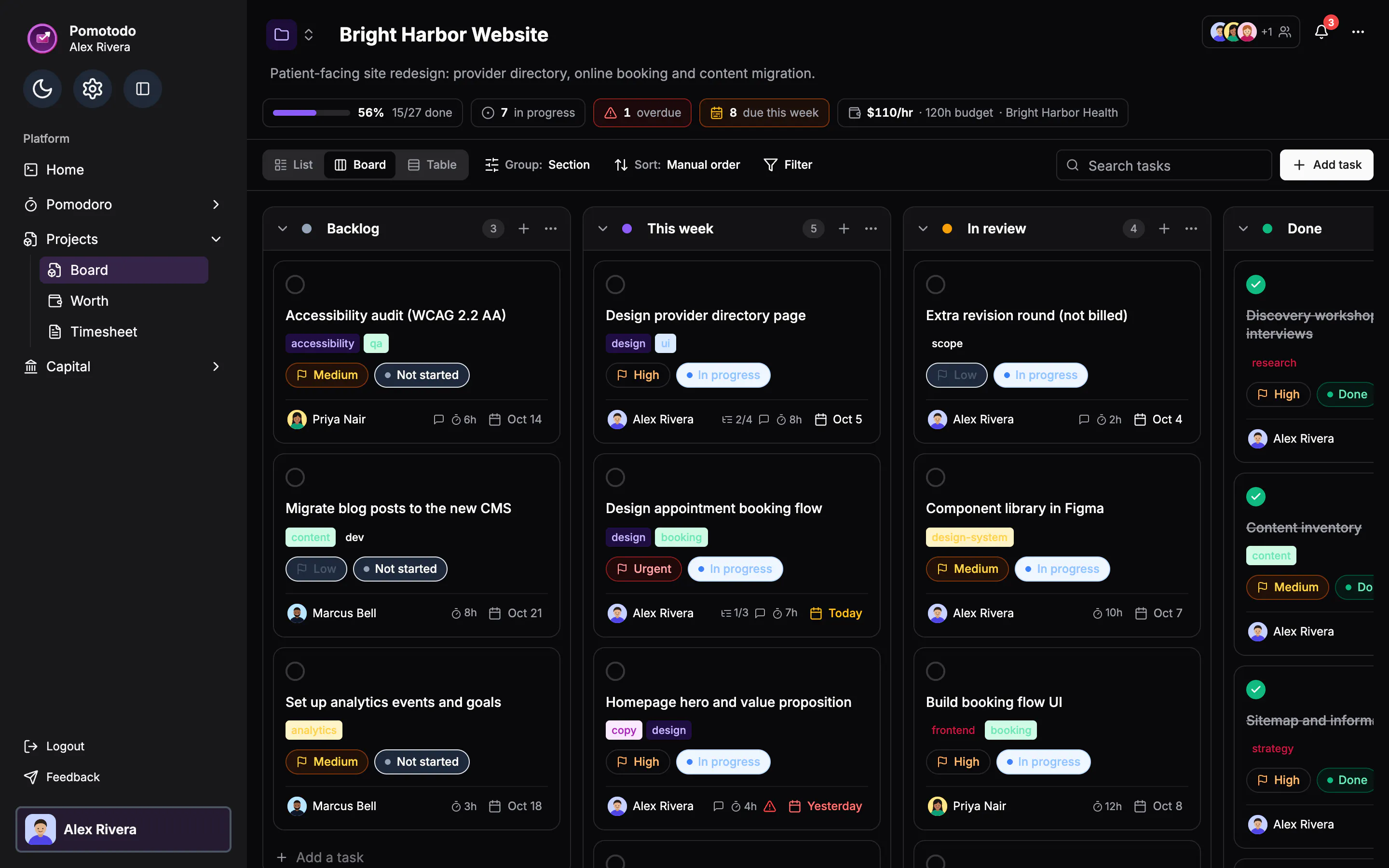Mark Design appointment booking flow complete

click(x=615, y=477)
